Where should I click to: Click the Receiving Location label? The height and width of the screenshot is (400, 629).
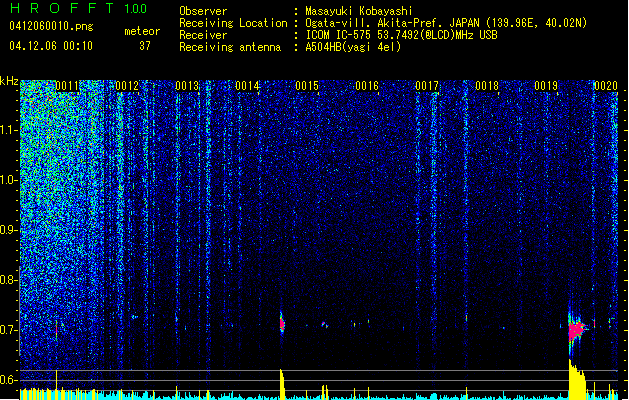233,23
